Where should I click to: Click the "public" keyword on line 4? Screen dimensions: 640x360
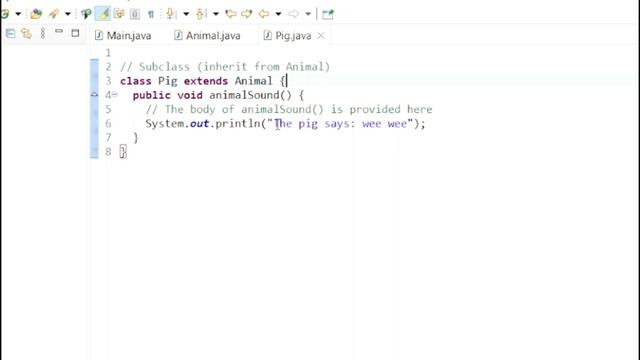pos(151,95)
